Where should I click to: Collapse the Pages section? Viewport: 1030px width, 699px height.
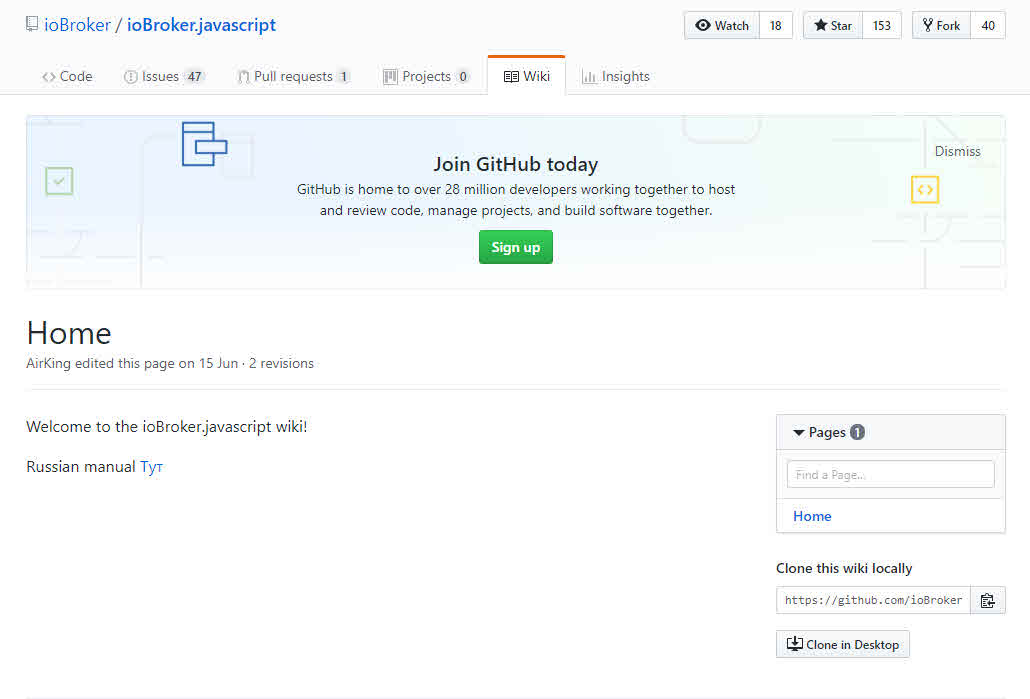[828, 432]
